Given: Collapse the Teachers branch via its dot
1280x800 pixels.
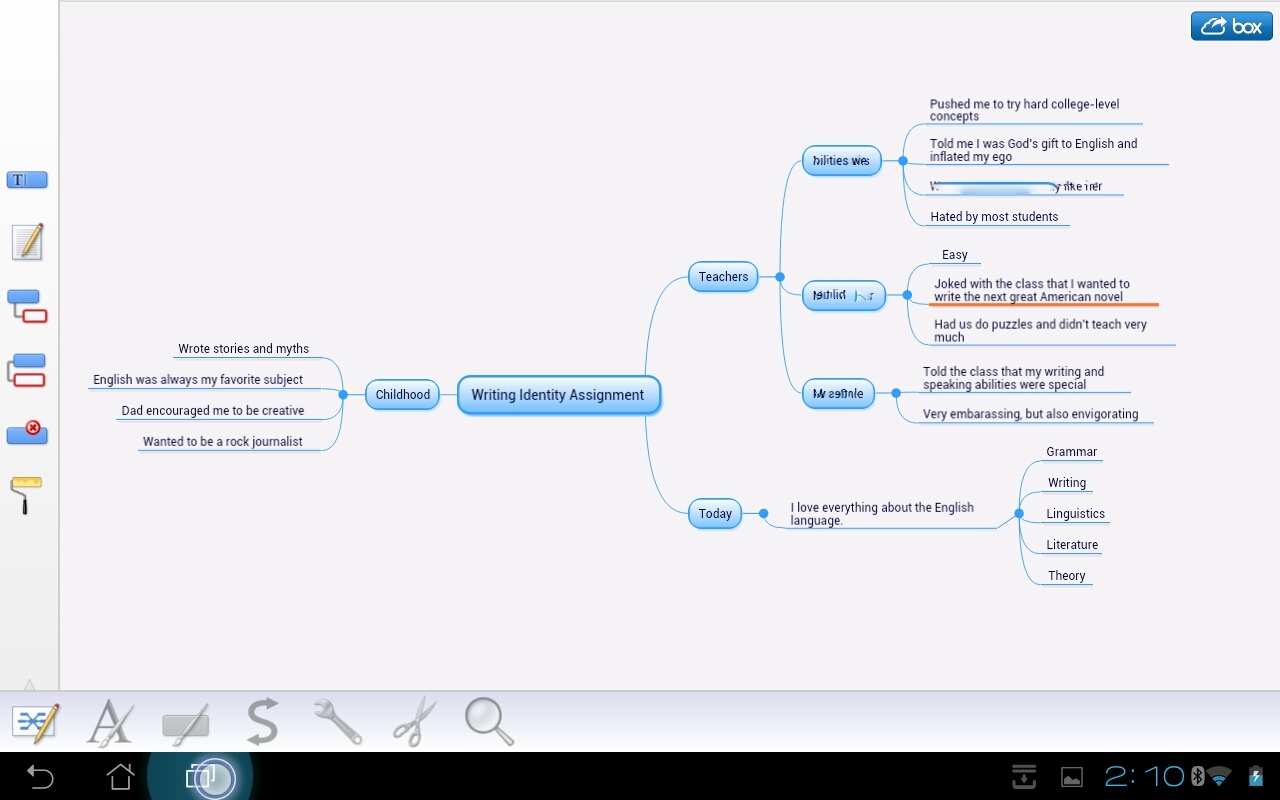Looking at the screenshot, I should 780,277.
